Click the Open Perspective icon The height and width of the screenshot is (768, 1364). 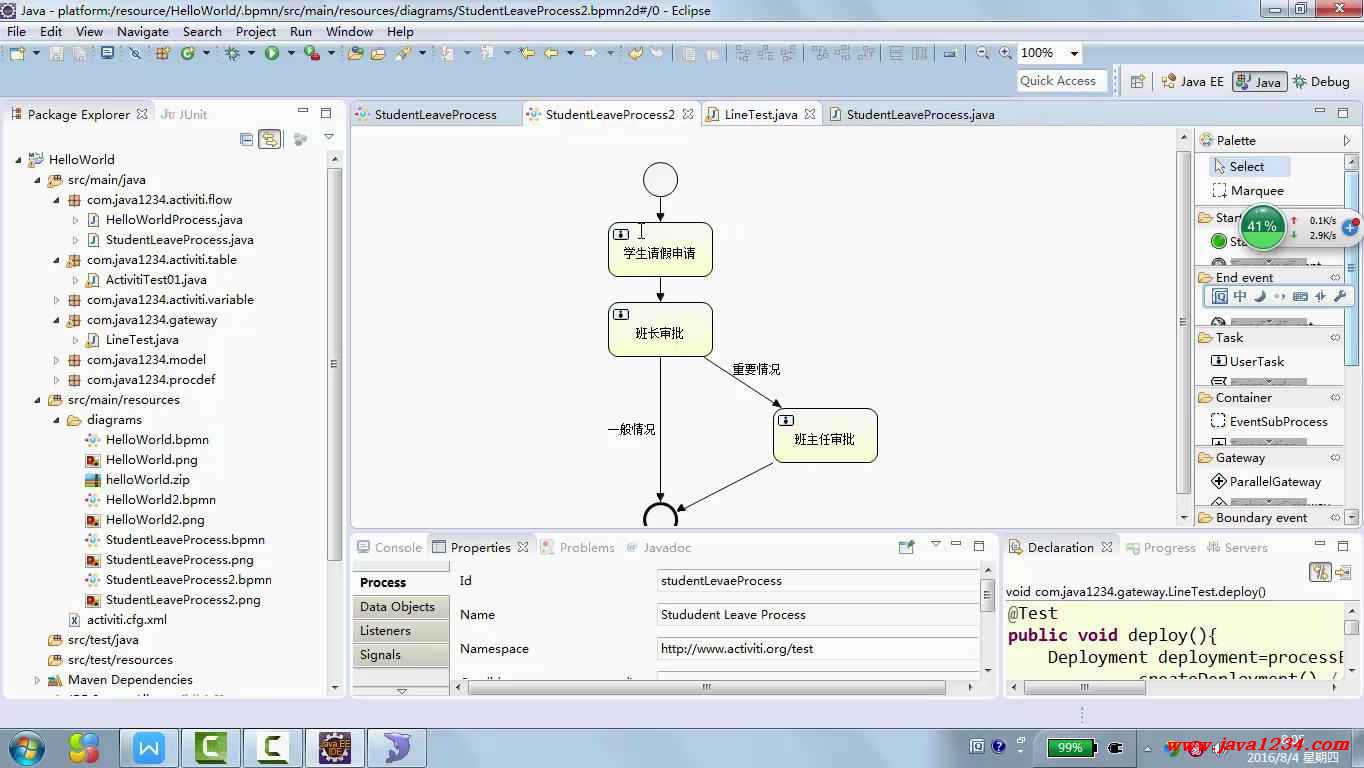pos(1137,82)
